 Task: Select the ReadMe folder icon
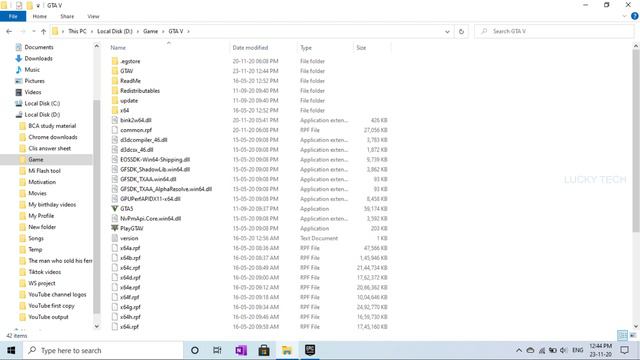click(115, 81)
